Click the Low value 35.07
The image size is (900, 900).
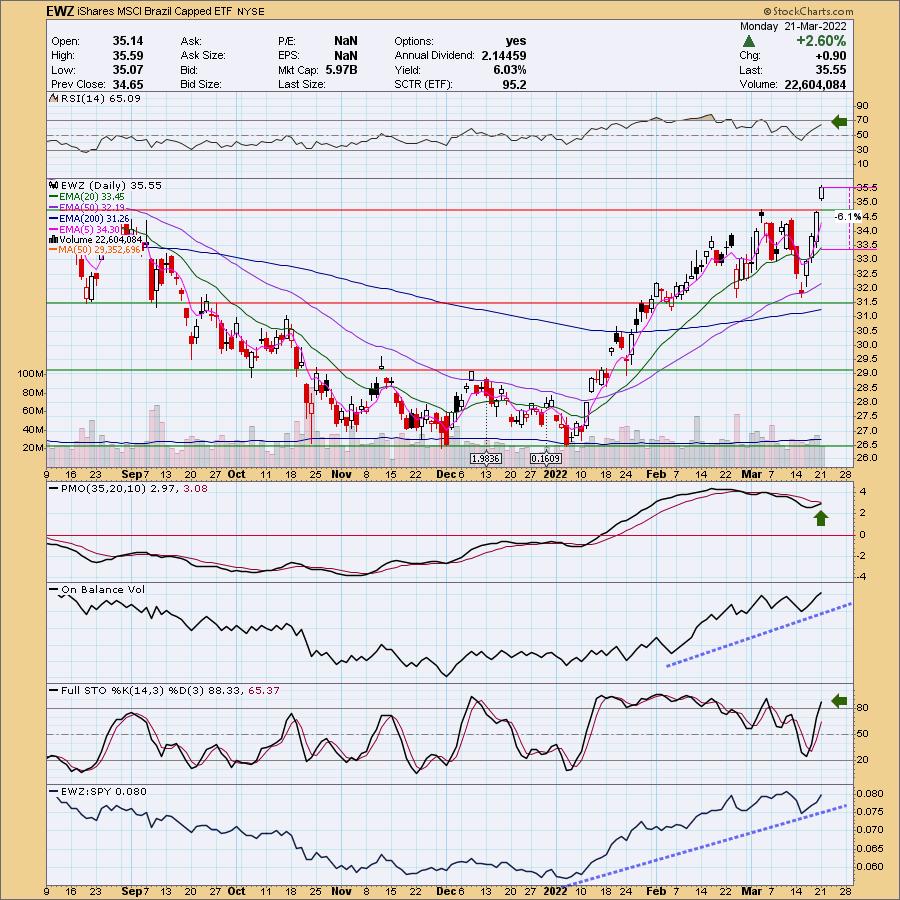pyautogui.click(x=127, y=70)
